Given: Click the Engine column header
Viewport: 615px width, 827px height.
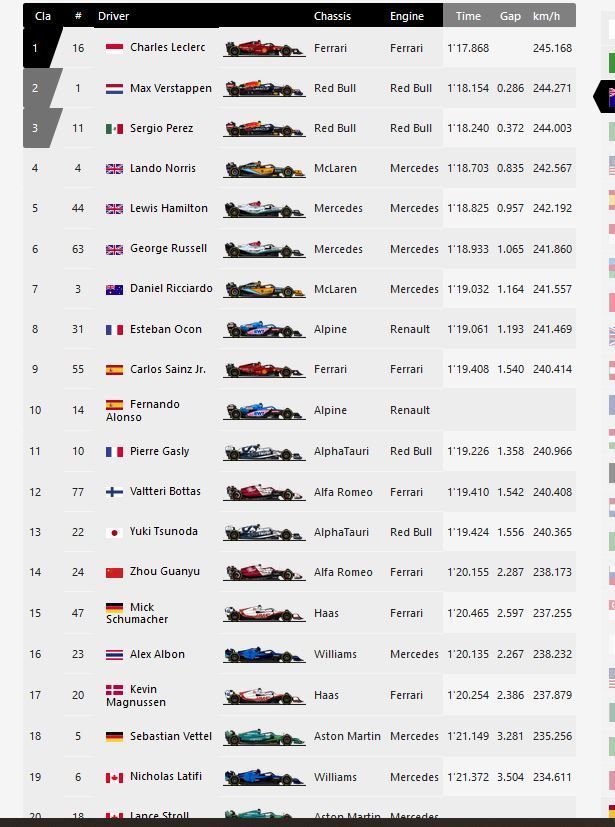Looking at the screenshot, I should 407,16.
